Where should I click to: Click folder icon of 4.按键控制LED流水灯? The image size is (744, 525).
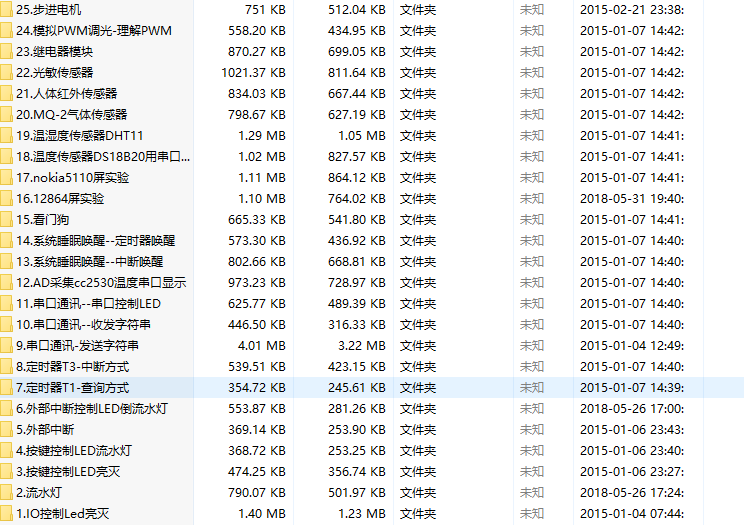click(6, 450)
